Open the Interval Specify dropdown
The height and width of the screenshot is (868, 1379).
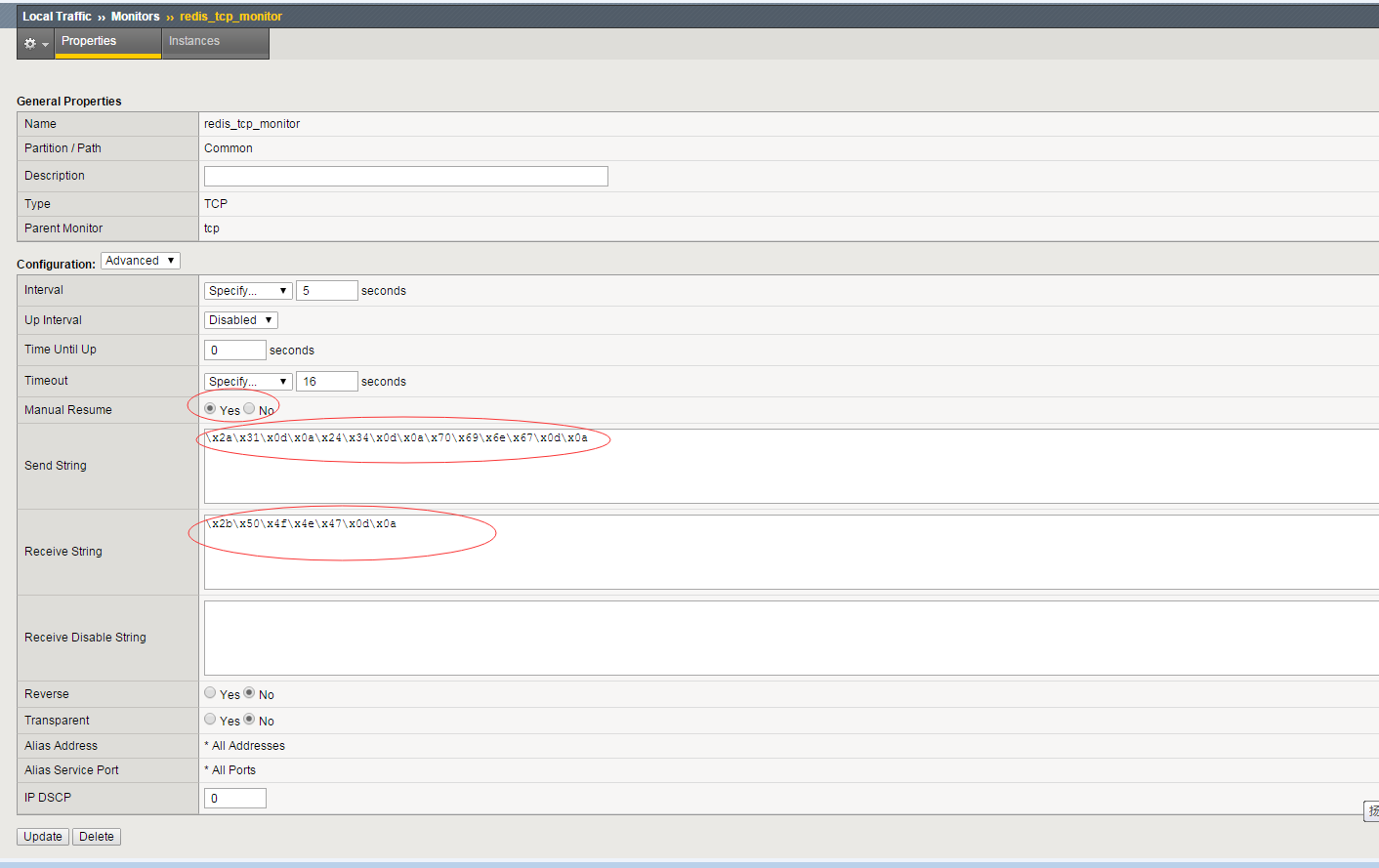[248, 291]
